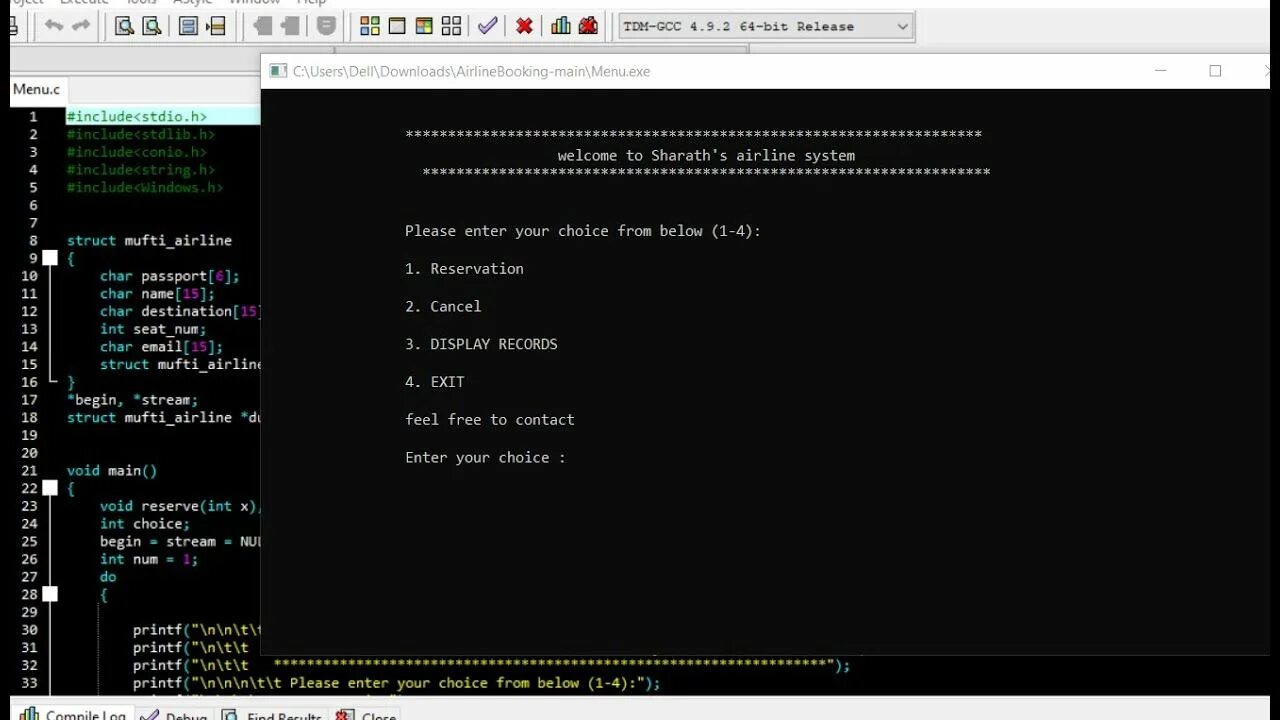The width and height of the screenshot is (1280, 720).
Task: Click the grey left-pointing page icon
Action: pyautogui.click(x=263, y=26)
